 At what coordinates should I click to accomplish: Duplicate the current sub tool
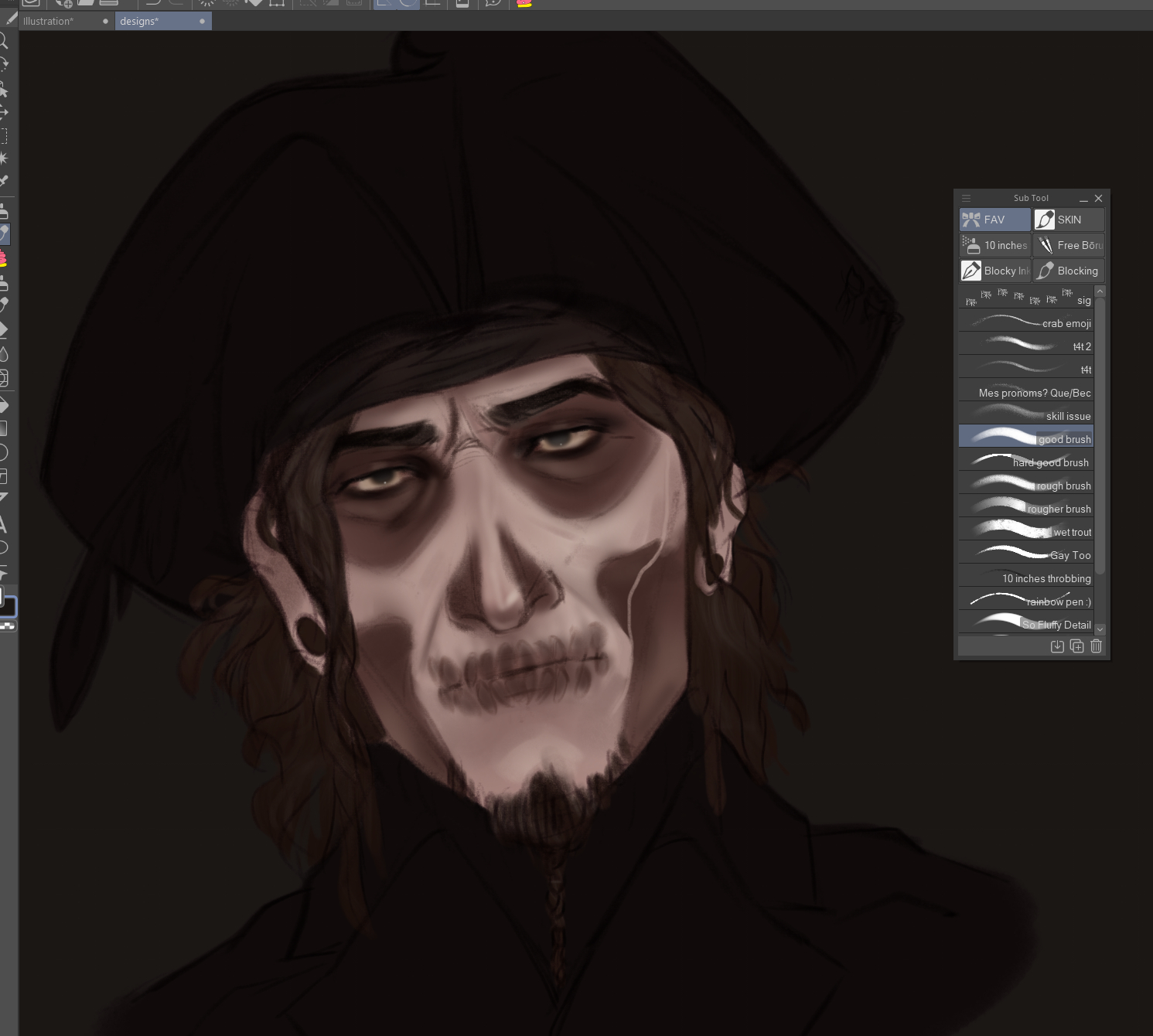1076,646
